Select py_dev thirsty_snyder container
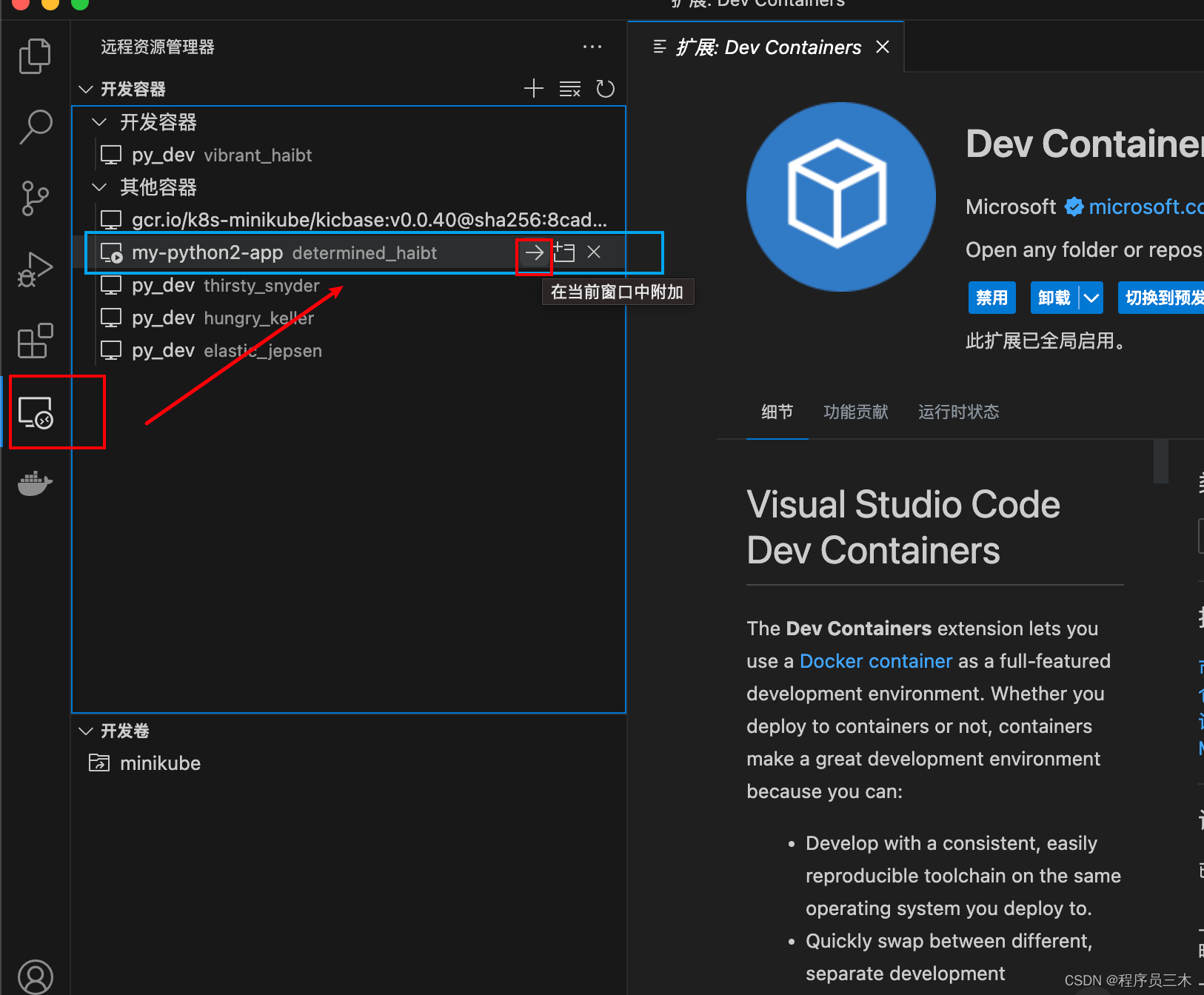This screenshot has height=995, width=1204. tap(349, 285)
